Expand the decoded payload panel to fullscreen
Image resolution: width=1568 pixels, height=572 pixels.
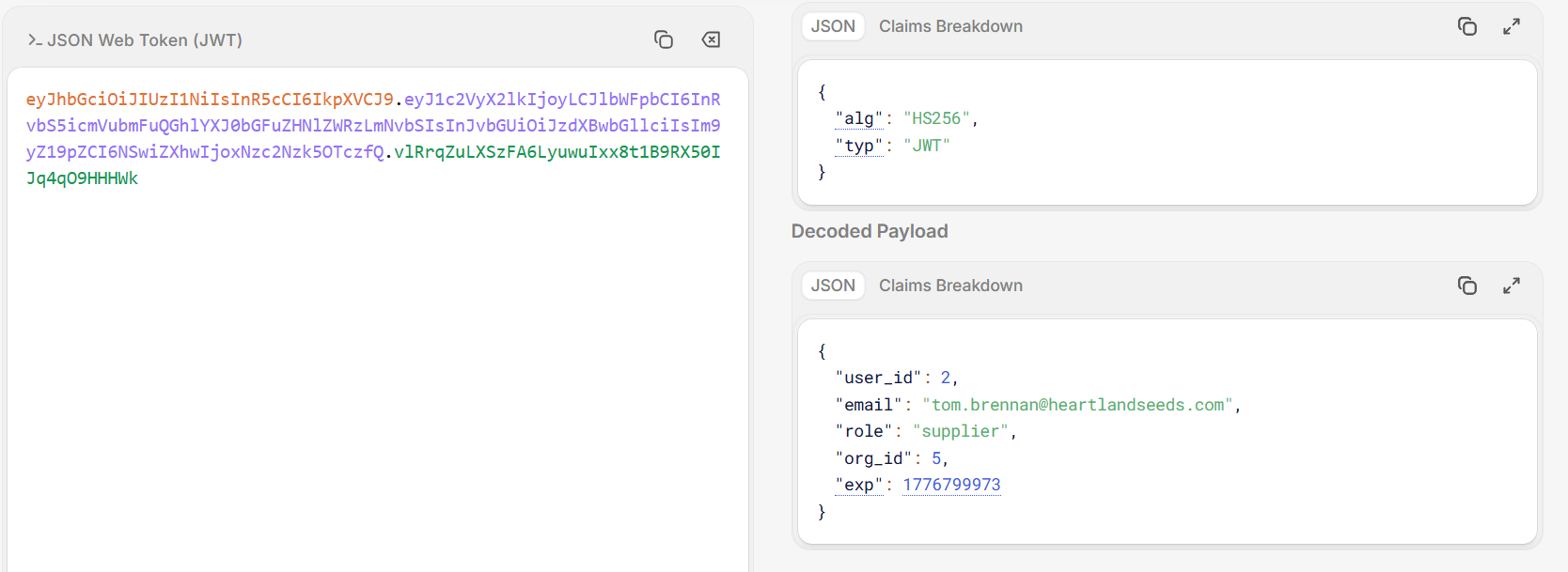(1511, 286)
